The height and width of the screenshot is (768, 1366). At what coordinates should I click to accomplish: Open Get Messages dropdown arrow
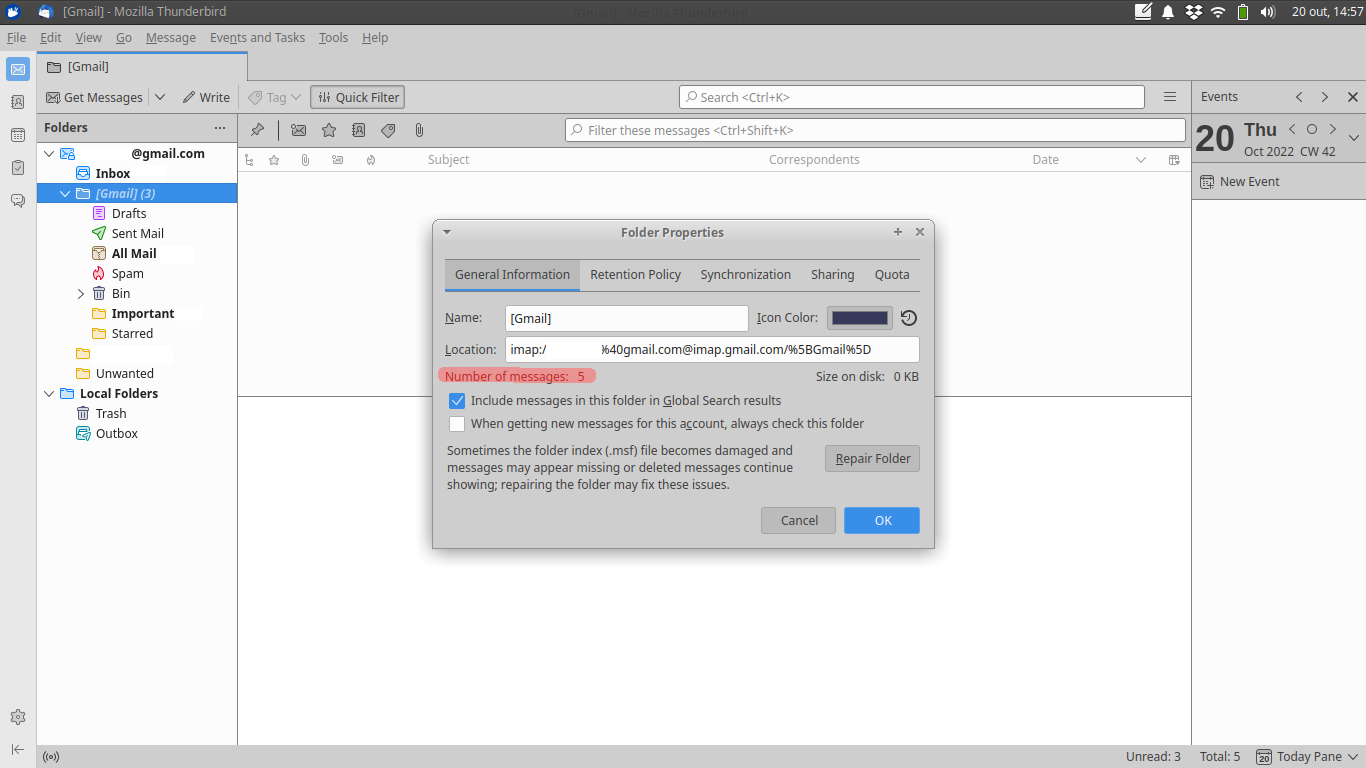(x=160, y=97)
